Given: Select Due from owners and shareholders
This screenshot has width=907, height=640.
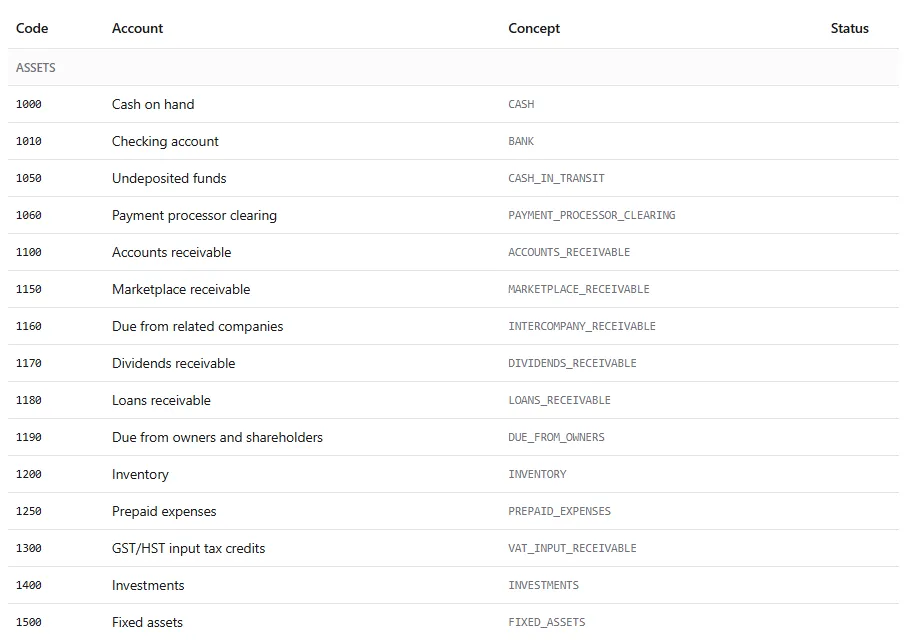Looking at the screenshot, I should tap(217, 437).
